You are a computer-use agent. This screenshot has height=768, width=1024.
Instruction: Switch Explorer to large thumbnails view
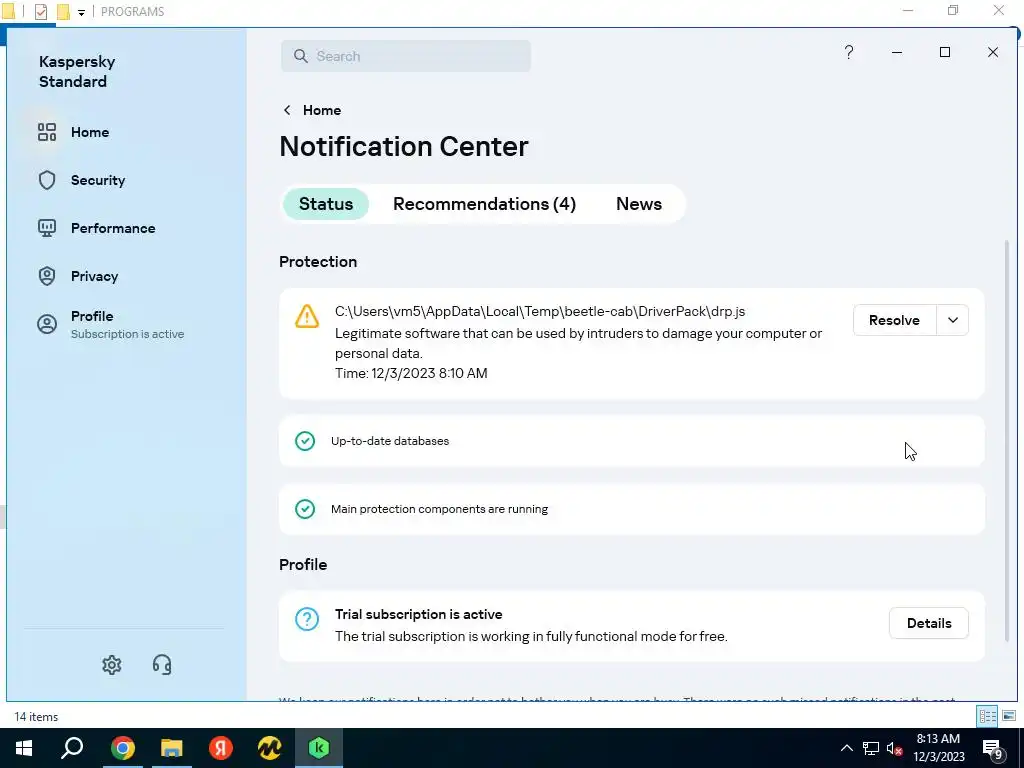point(1008,716)
